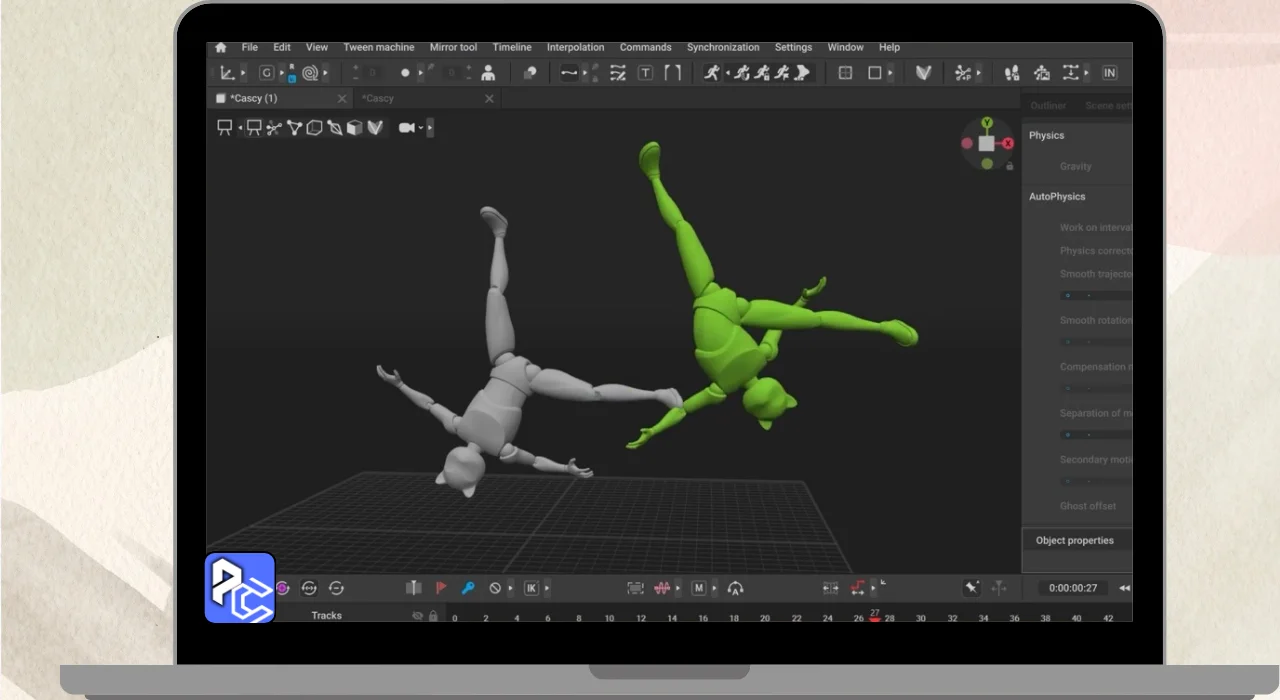Click the Home icon in menu bar

click(x=220, y=47)
